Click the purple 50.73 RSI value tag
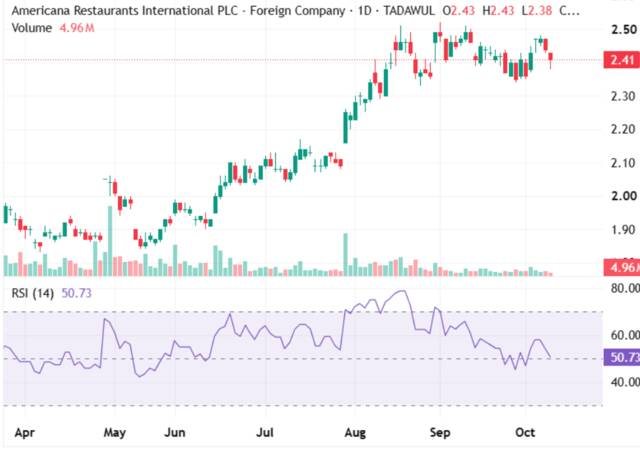 [622, 357]
